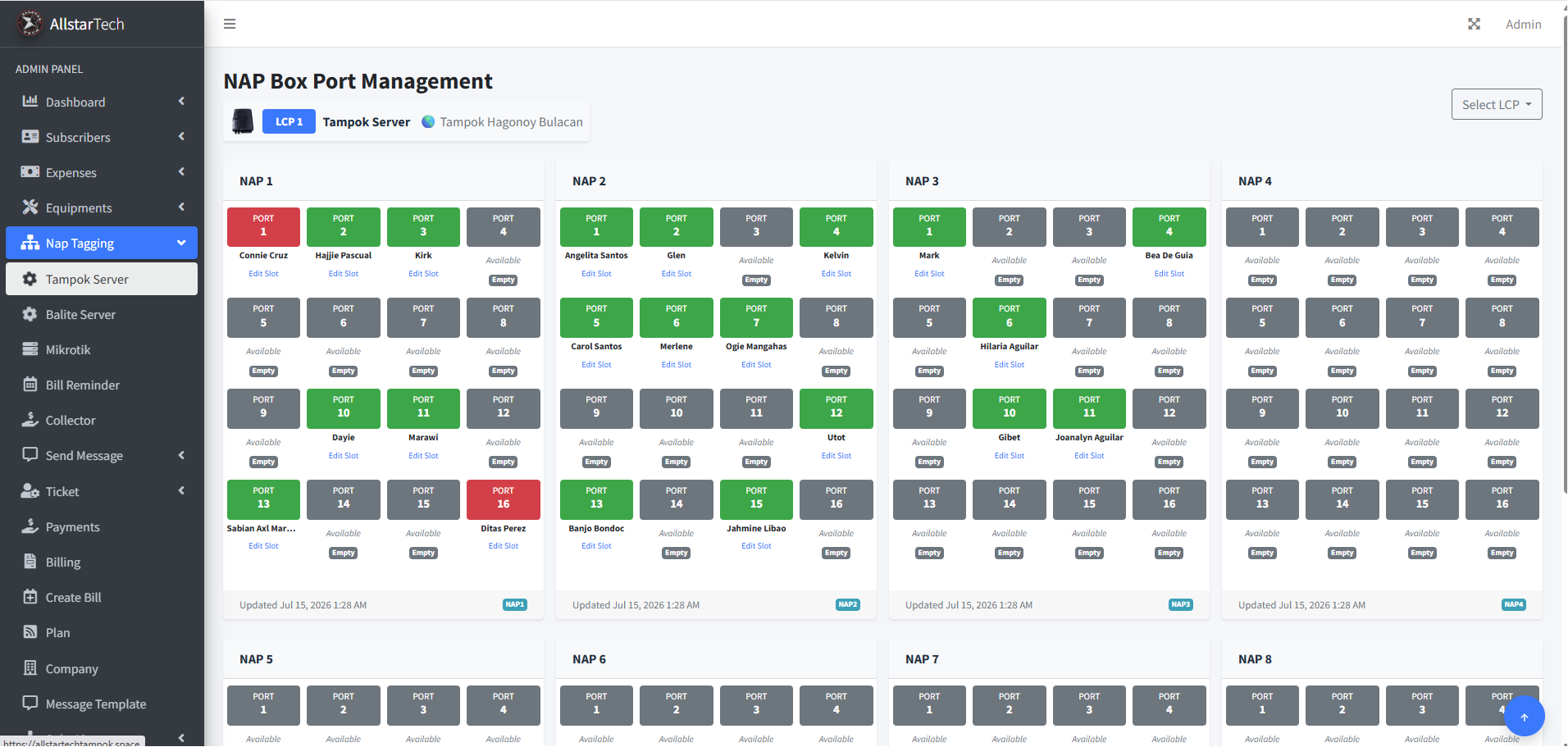Click the Message Template chat icon

click(30, 704)
